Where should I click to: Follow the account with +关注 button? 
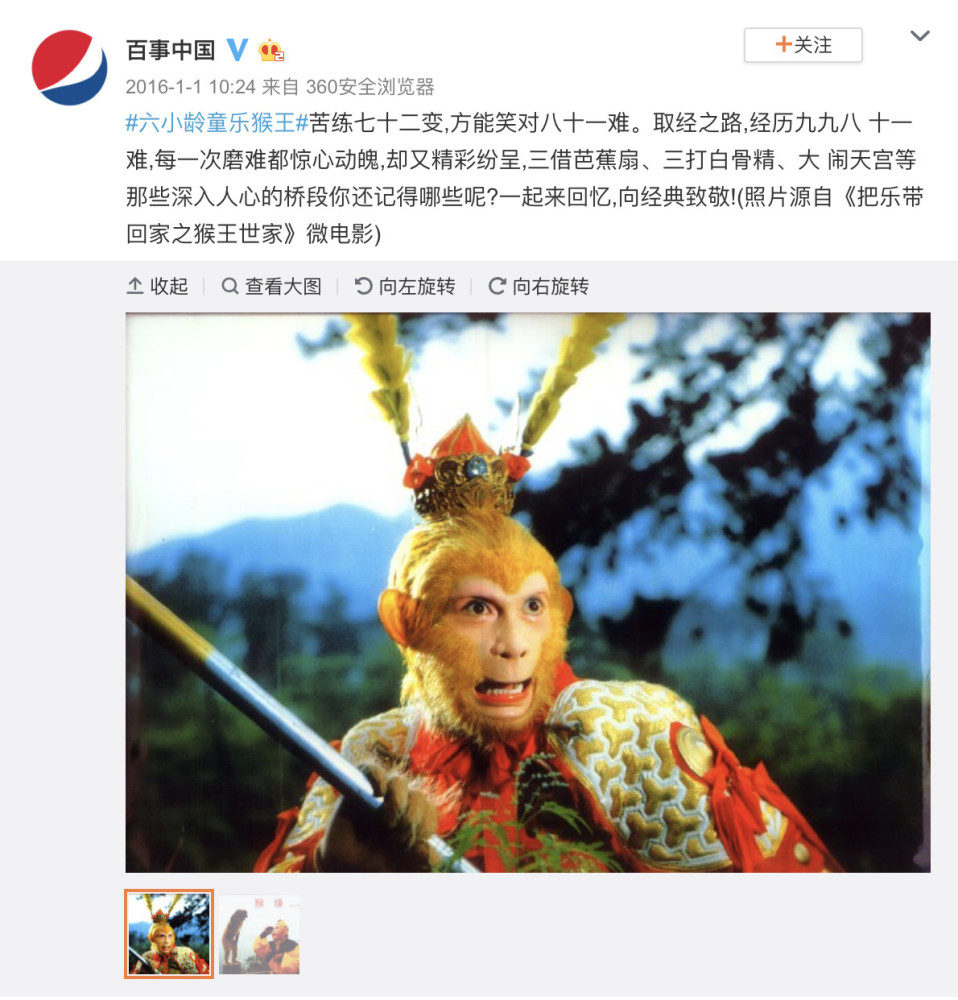(x=803, y=45)
